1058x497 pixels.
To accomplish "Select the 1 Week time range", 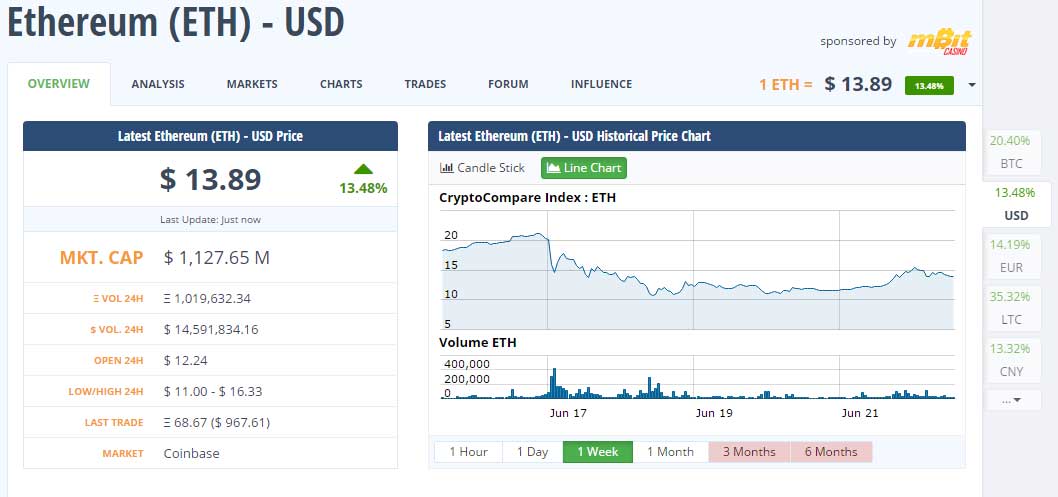I will point(598,452).
